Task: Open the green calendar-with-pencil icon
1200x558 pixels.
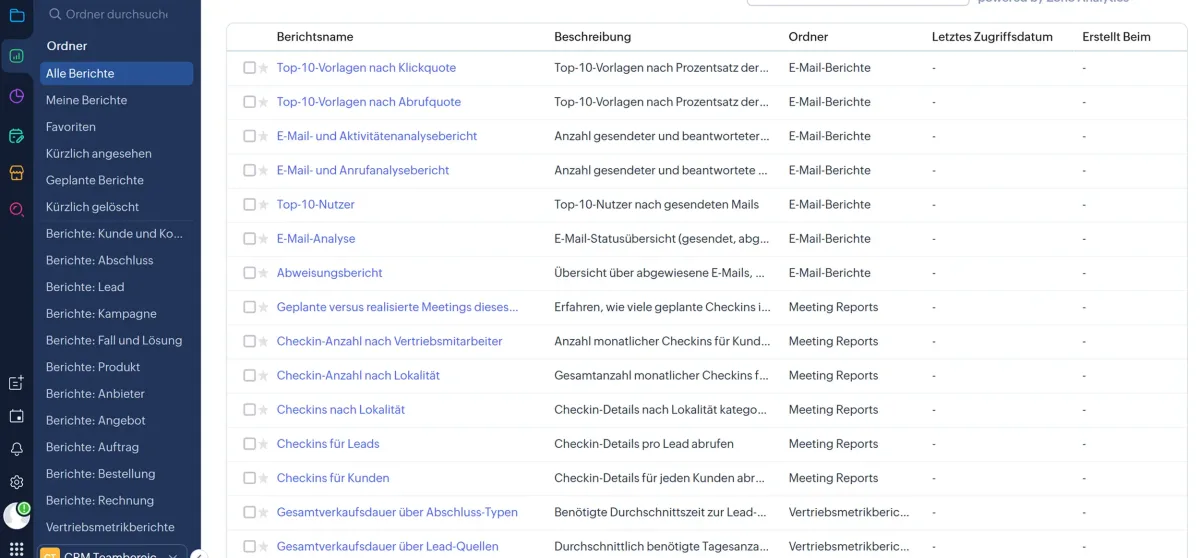Action: (x=16, y=136)
